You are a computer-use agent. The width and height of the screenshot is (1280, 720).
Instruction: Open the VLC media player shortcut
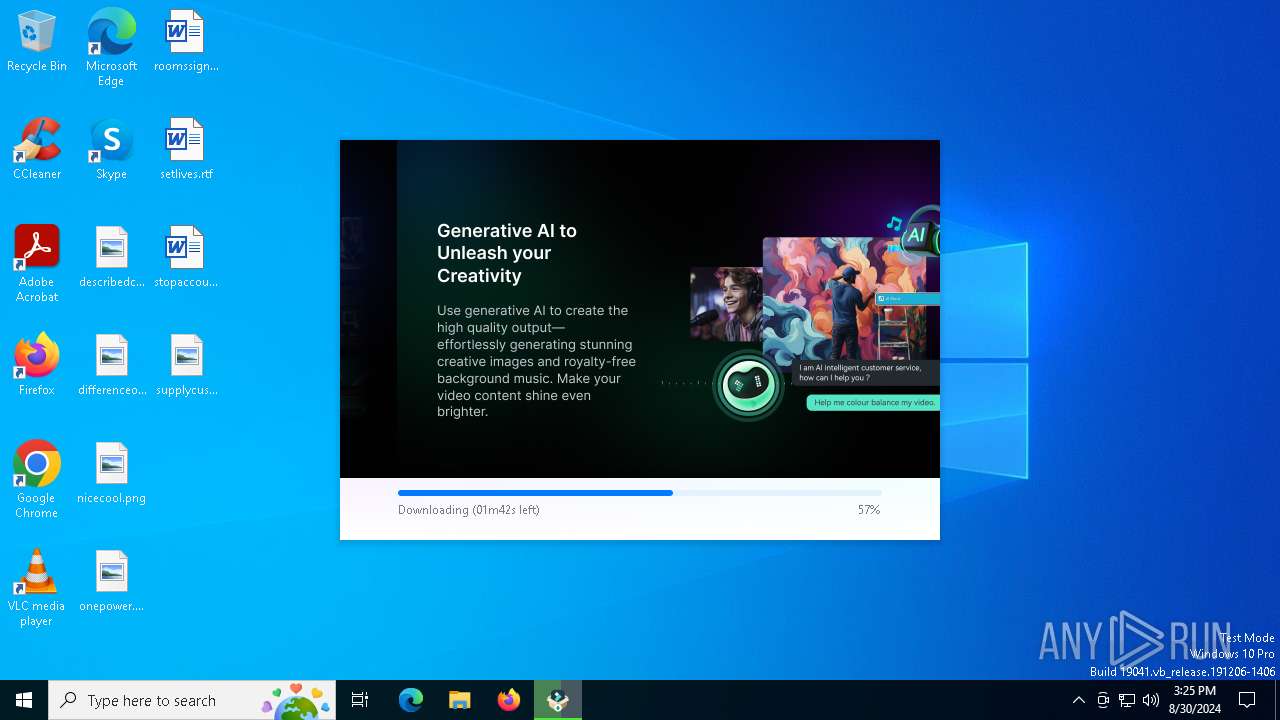37,588
